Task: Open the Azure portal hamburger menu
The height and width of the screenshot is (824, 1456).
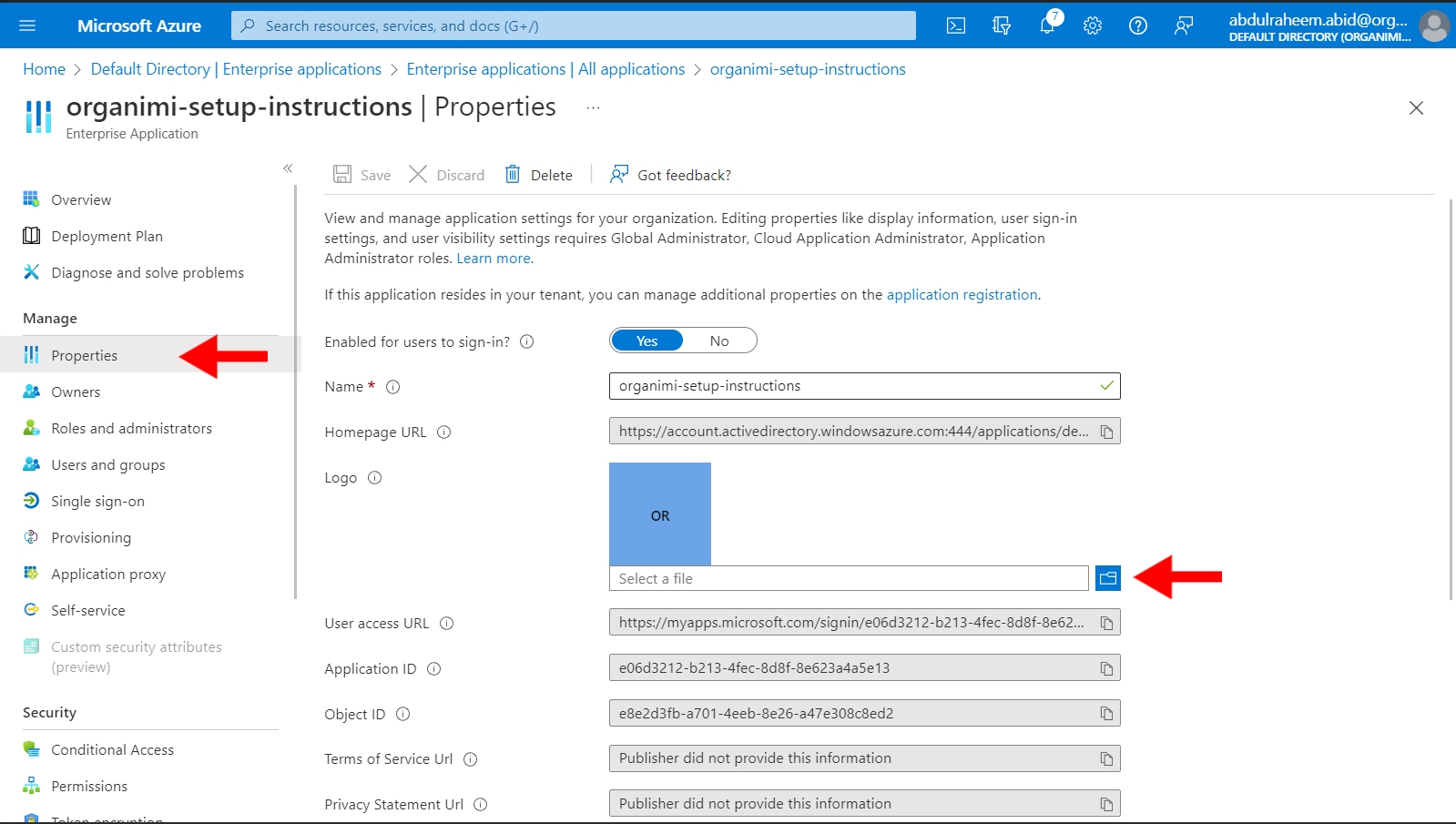Action: pyautogui.click(x=27, y=25)
